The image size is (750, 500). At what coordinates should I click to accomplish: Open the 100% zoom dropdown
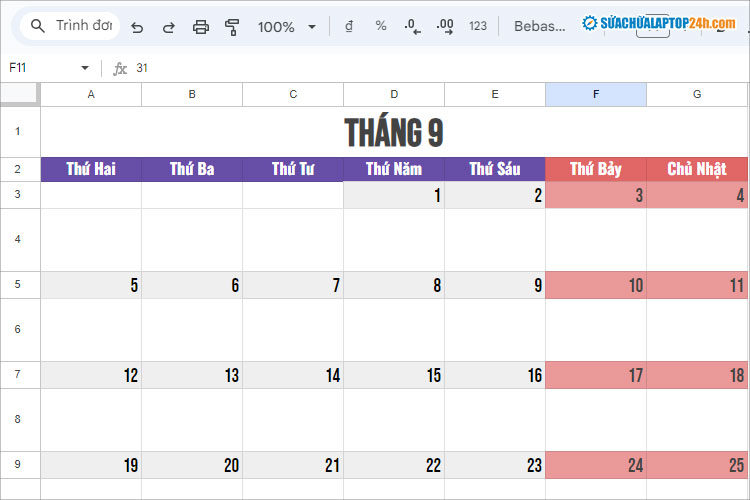pos(287,27)
